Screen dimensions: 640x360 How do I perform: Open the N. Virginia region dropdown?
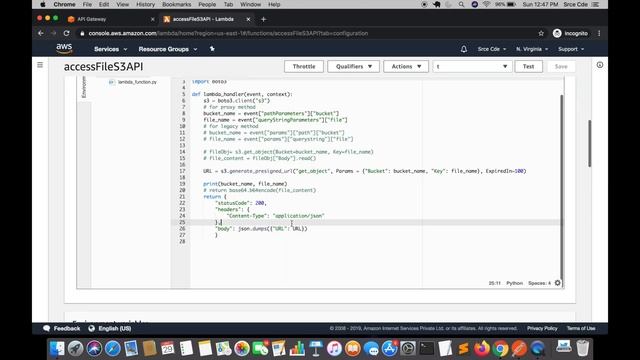point(532,49)
